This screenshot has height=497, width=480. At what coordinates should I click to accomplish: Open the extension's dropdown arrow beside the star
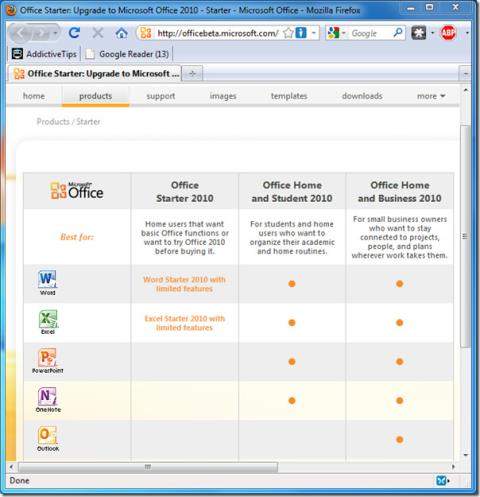click(433, 33)
